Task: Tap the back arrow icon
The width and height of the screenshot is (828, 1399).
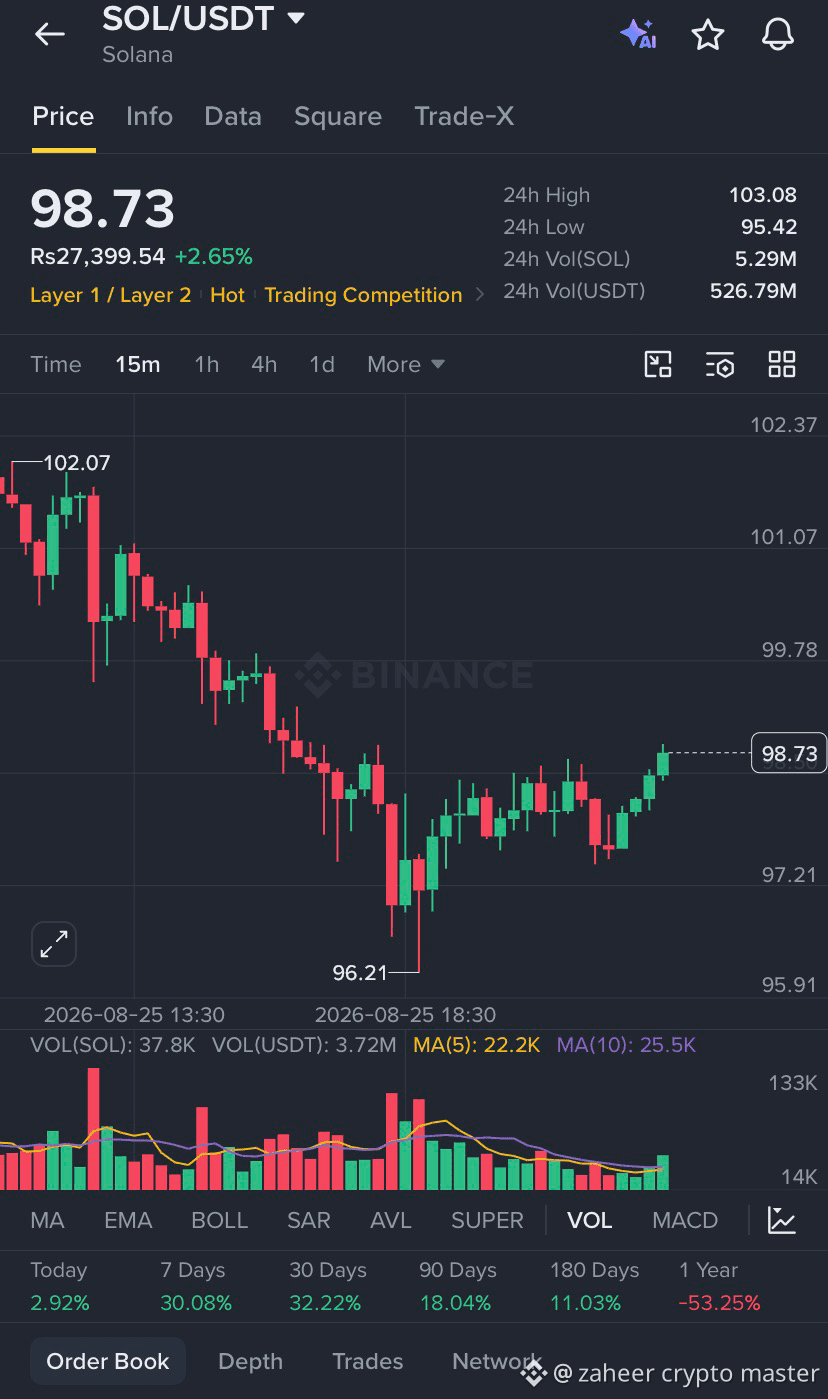Action: pyautogui.click(x=49, y=34)
